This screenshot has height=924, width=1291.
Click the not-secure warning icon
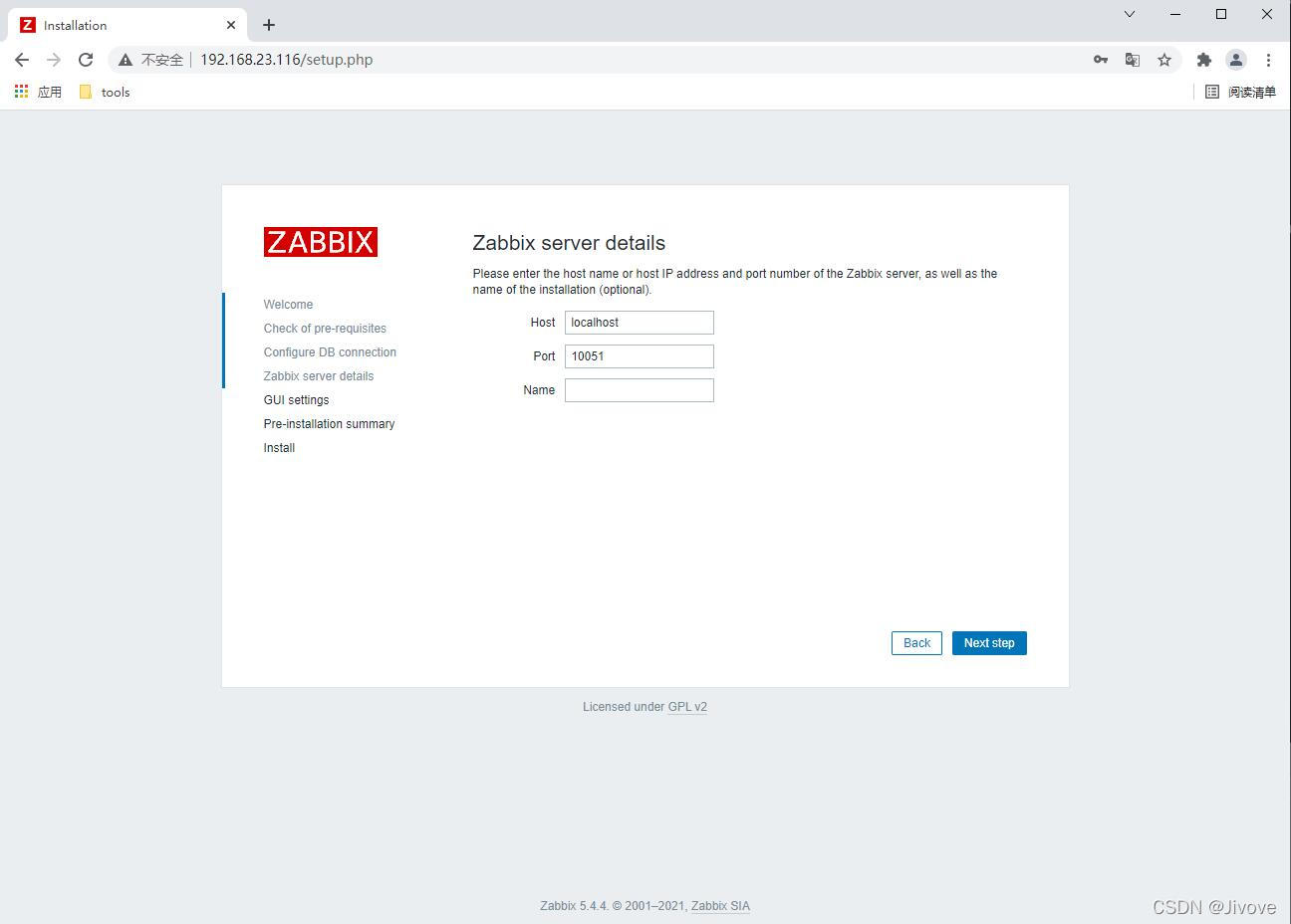[126, 60]
